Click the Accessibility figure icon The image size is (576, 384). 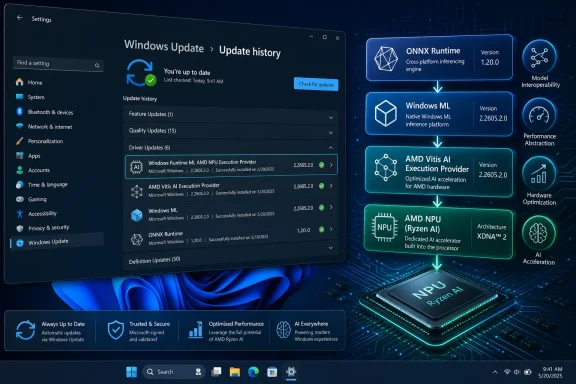19,213
